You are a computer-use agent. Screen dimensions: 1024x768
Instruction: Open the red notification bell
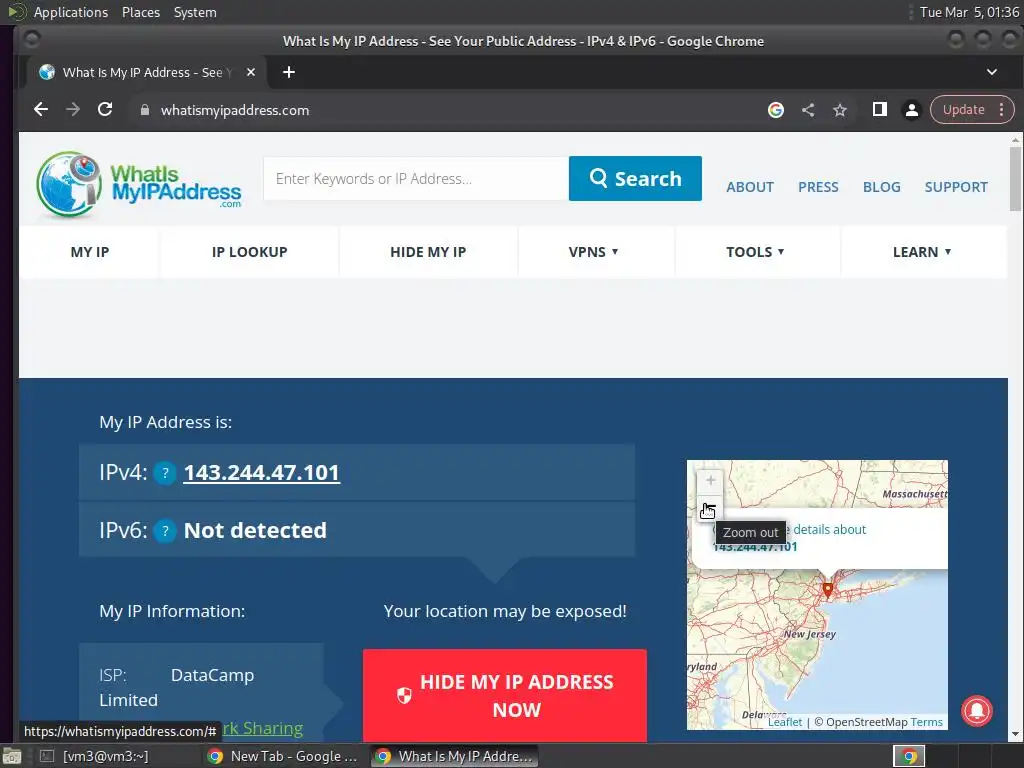(x=977, y=710)
